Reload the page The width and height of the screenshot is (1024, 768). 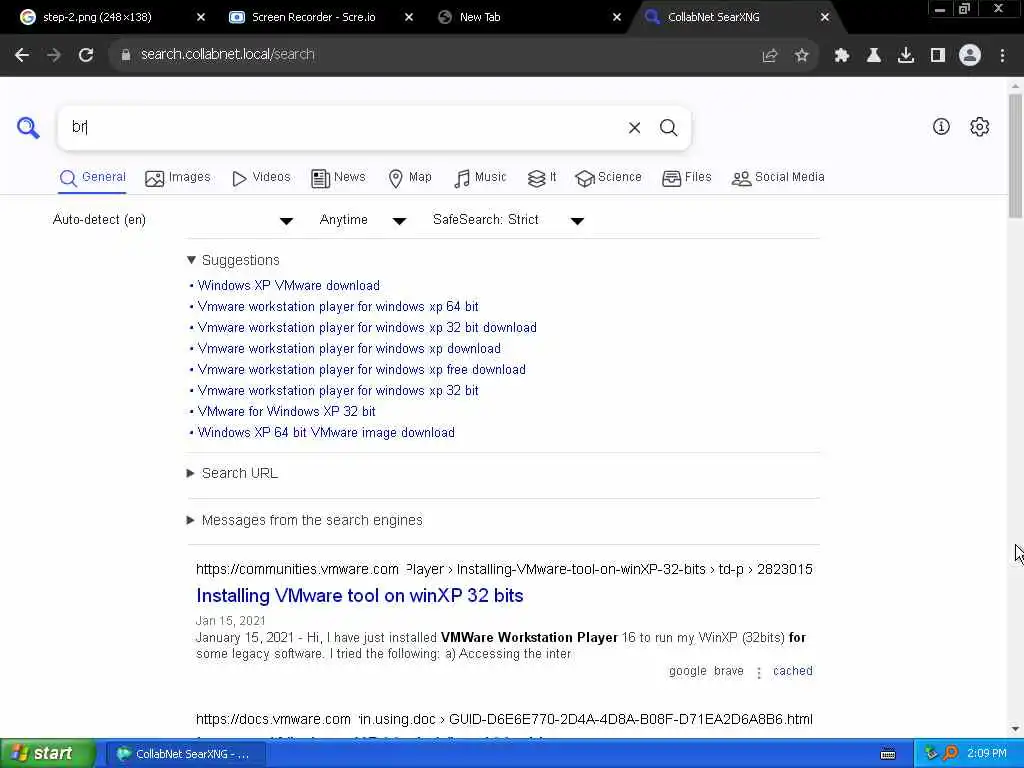tap(86, 55)
